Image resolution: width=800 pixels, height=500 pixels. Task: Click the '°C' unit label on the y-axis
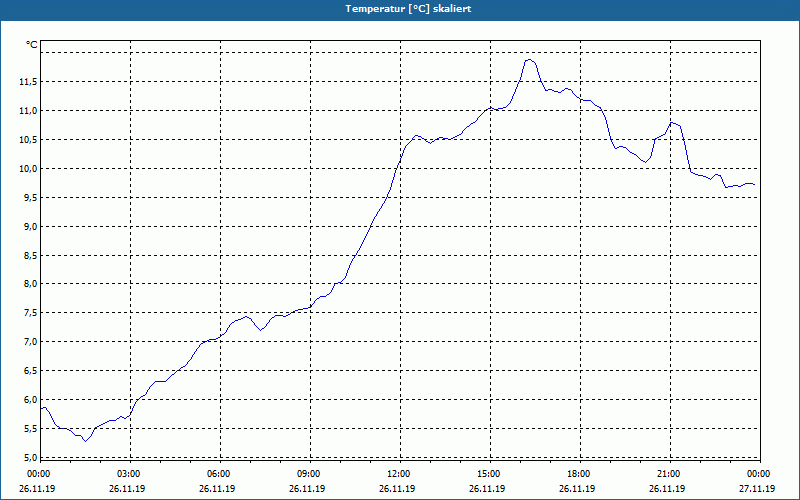(x=32, y=45)
